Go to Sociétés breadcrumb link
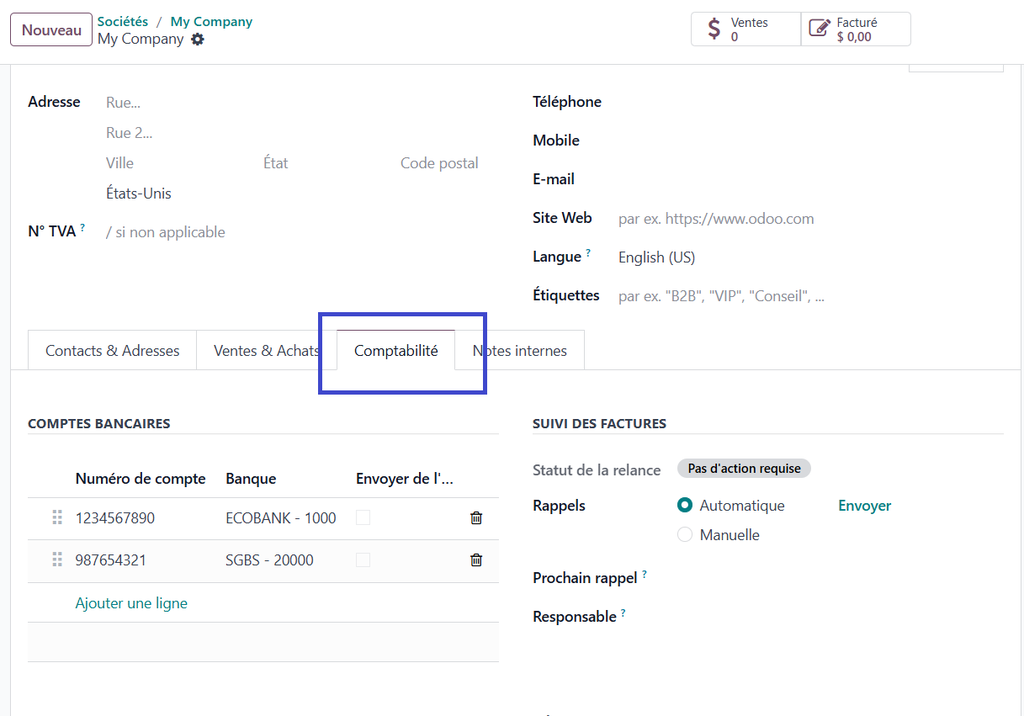Viewport: 1024px width, 716px height. 123,22
